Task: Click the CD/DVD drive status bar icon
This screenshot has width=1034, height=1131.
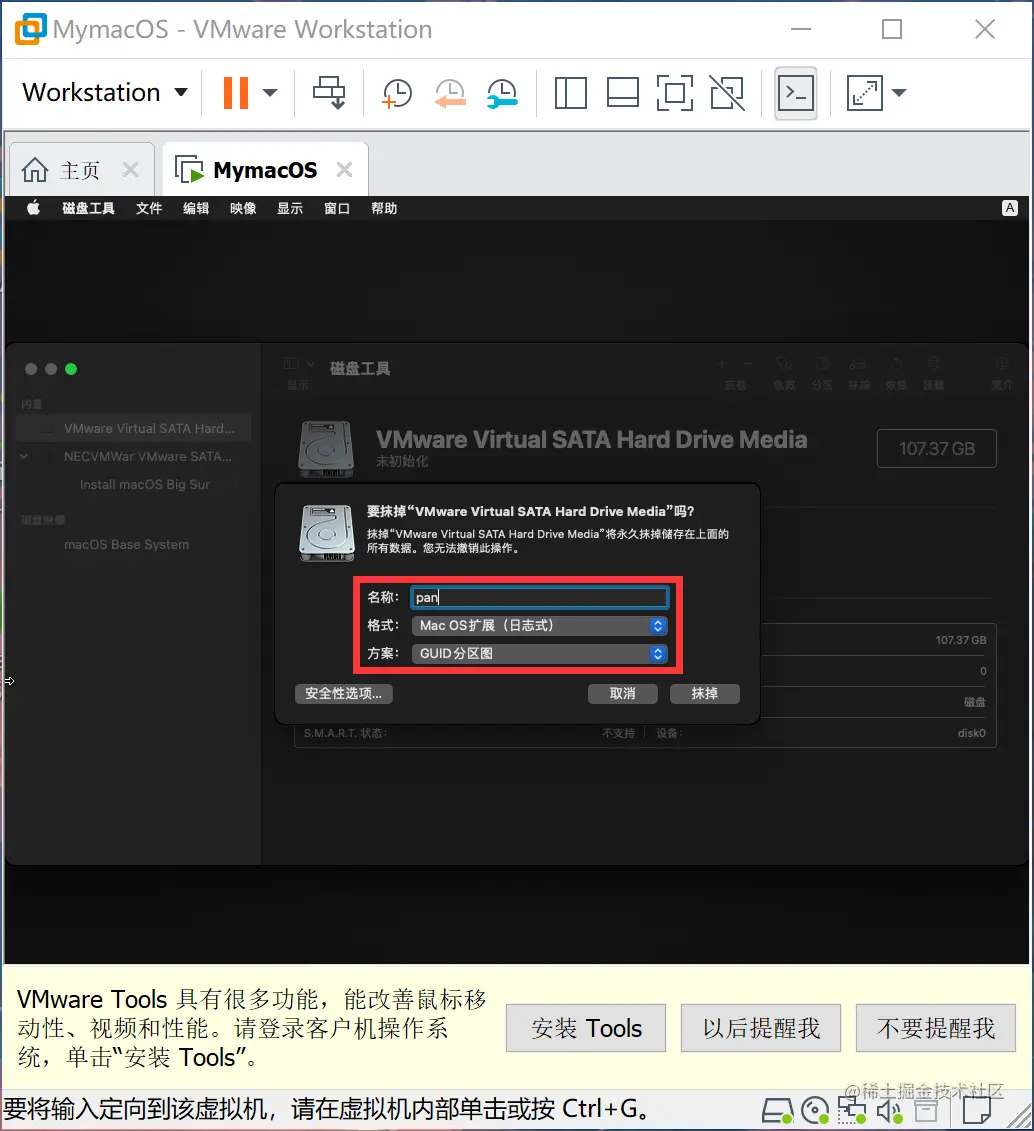Action: (x=816, y=1112)
